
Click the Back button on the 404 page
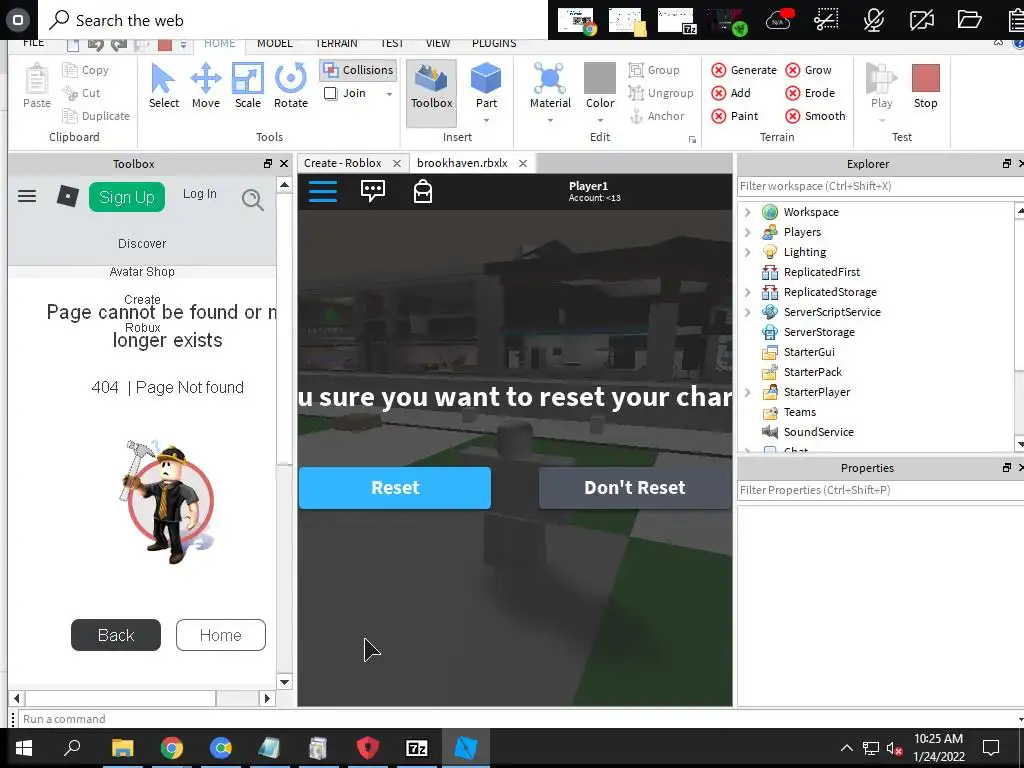tap(116, 635)
